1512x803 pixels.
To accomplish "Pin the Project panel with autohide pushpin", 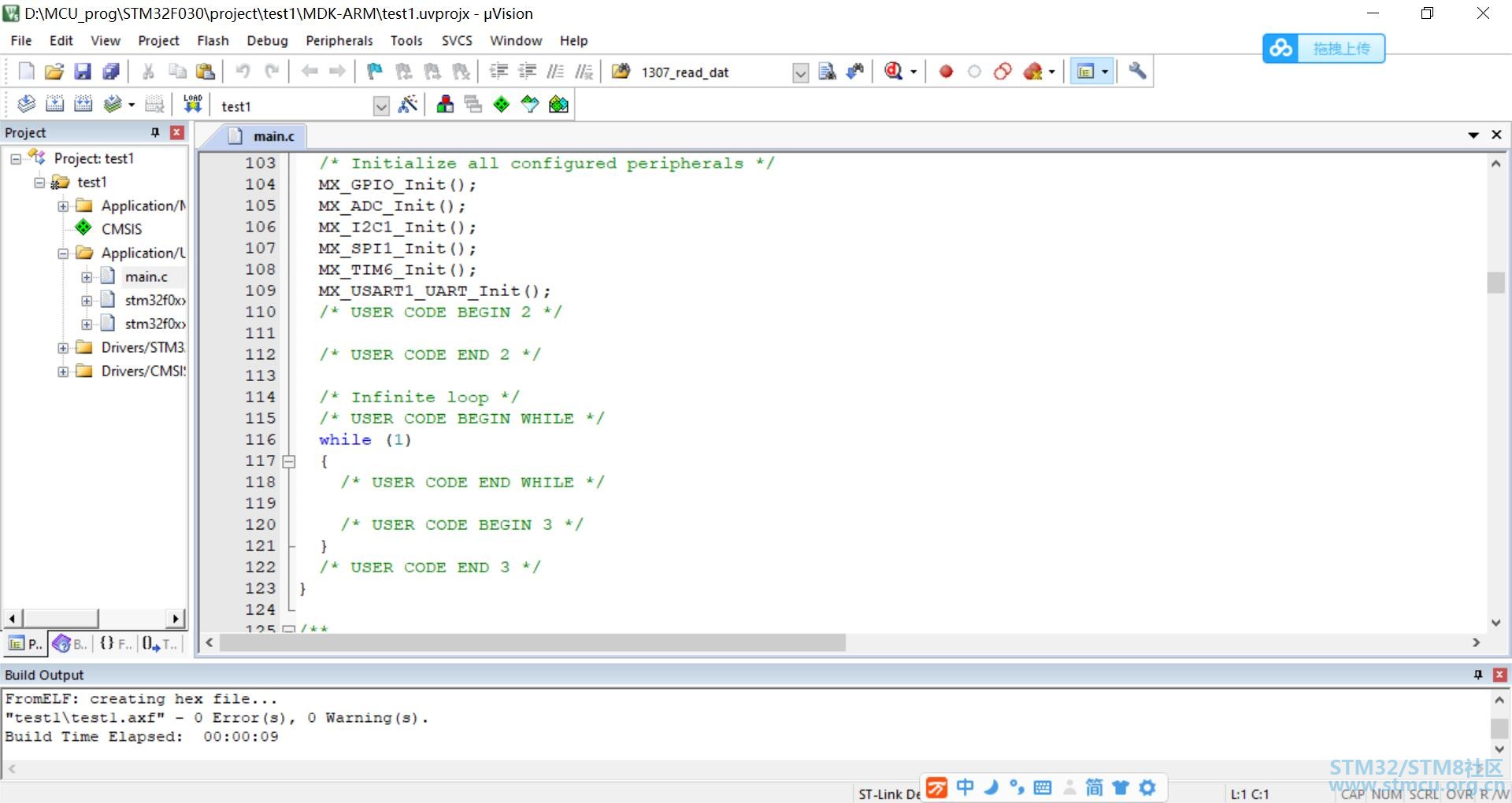I will click(155, 132).
